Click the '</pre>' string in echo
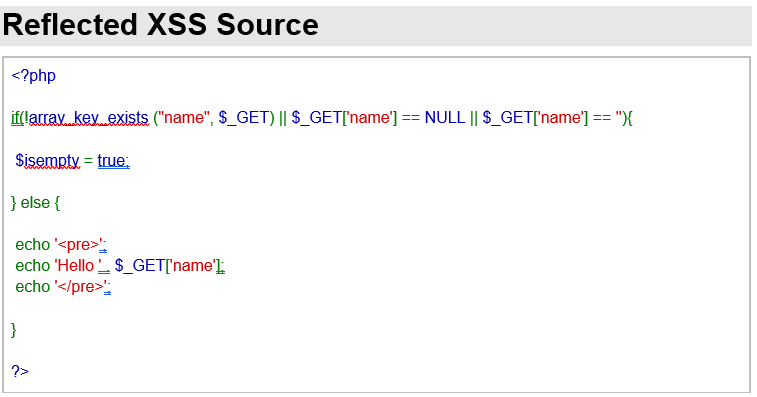757x397 pixels. (x=81, y=287)
